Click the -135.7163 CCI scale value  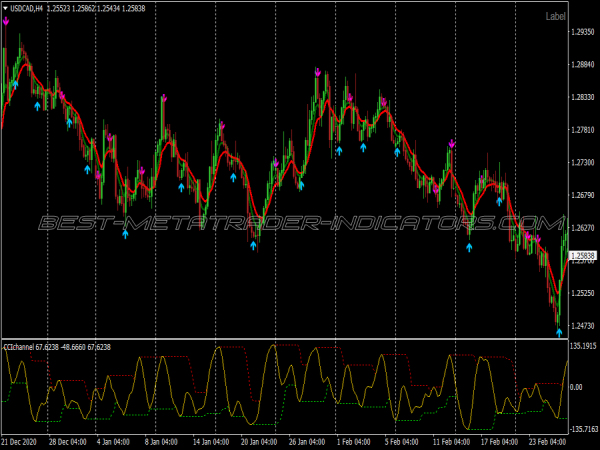(583, 429)
